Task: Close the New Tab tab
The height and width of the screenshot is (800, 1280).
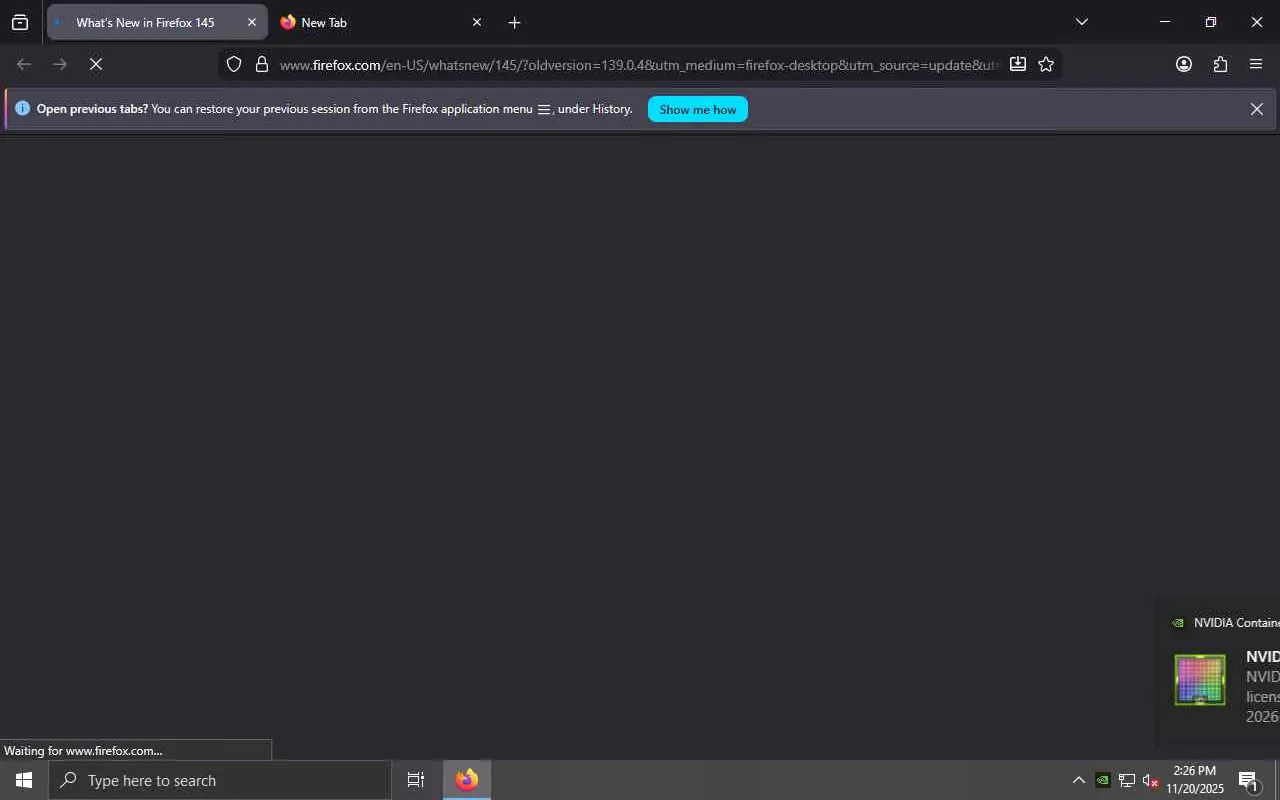Action: click(x=477, y=22)
